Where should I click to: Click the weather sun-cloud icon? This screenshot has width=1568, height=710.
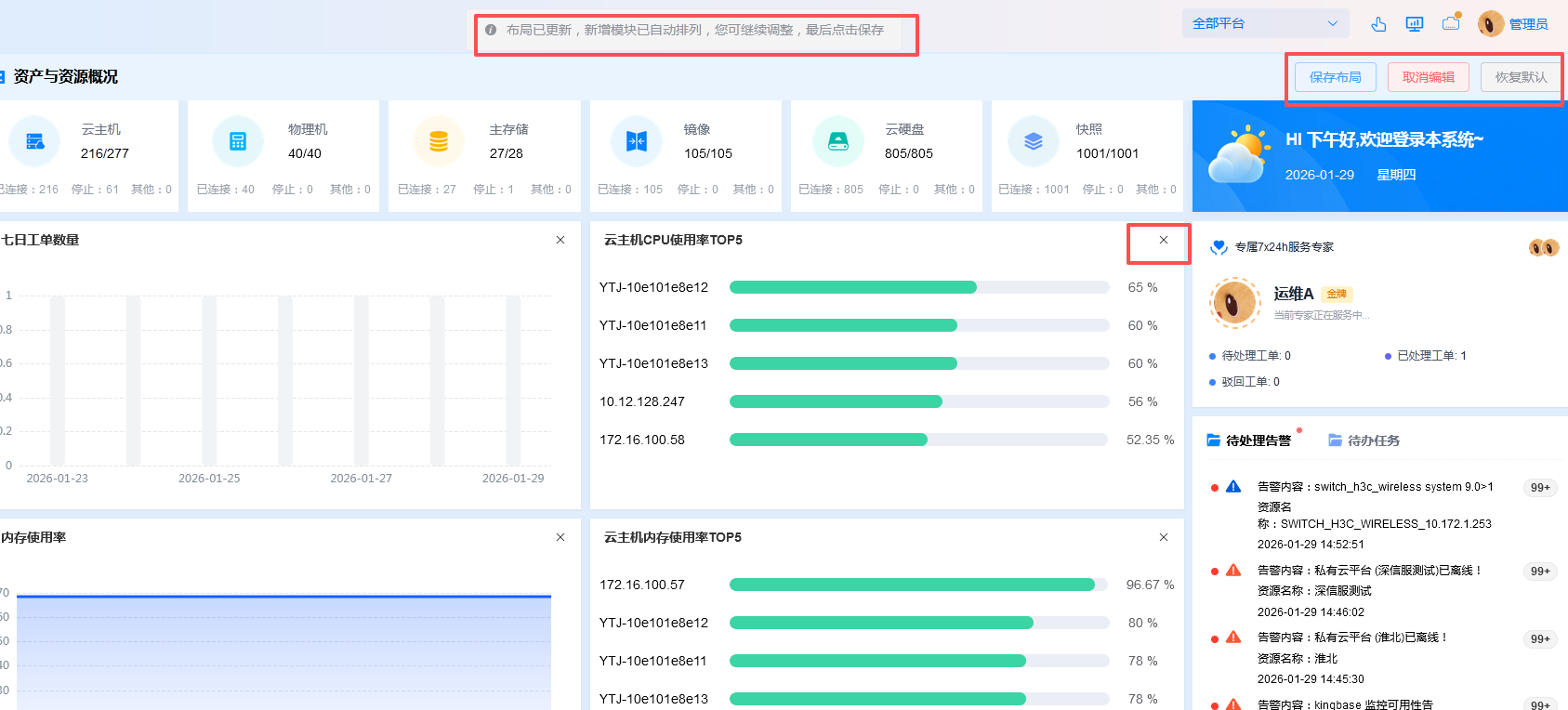[1240, 155]
